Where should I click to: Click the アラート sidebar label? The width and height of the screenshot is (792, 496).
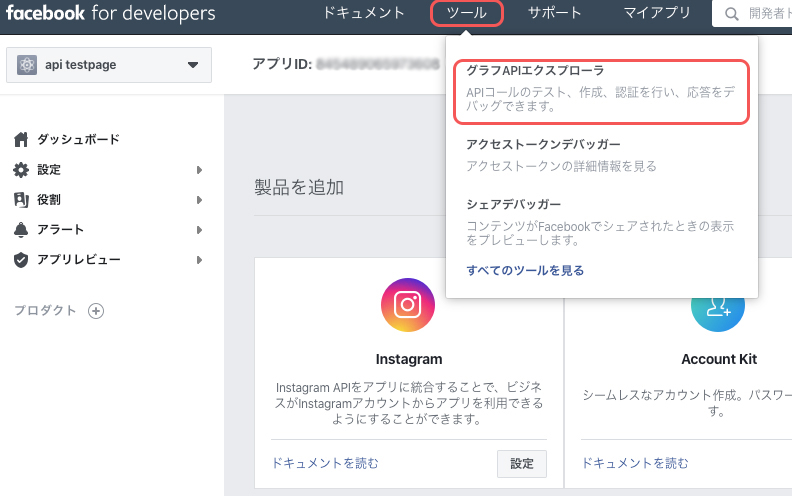61,230
